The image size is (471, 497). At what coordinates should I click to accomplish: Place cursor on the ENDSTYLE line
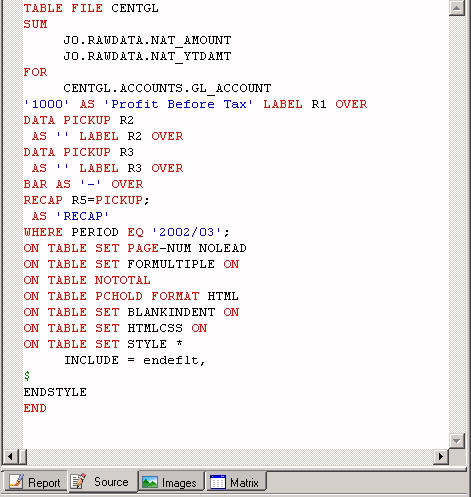pos(55,392)
